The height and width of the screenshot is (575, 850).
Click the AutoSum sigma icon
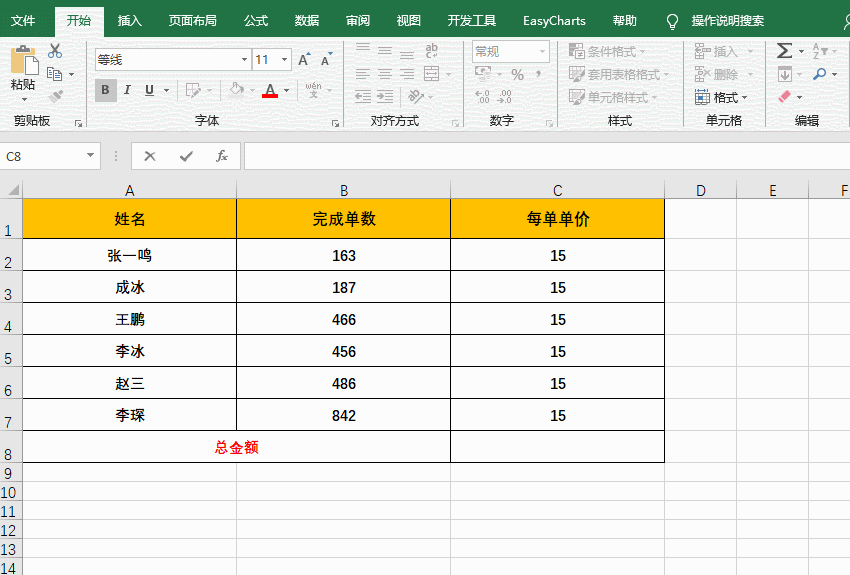784,51
